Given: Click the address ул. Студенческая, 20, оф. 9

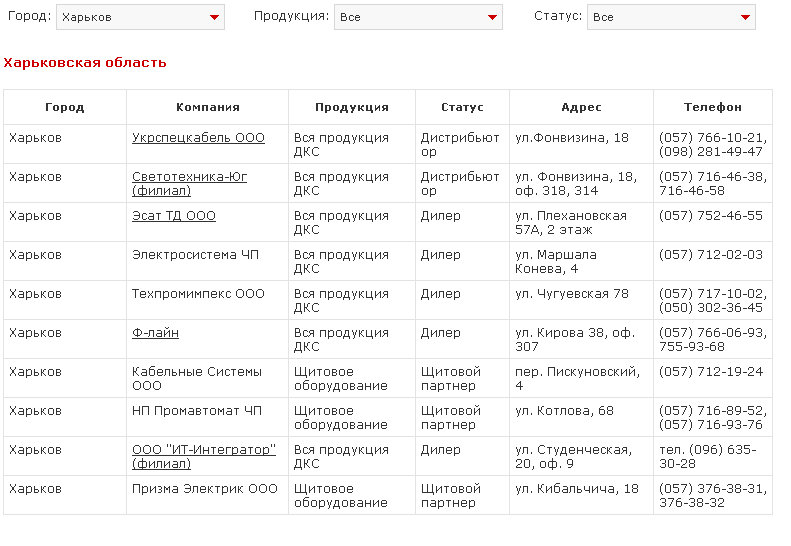Looking at the screenshot, I should pyautogui.click(x=573, y=457).
